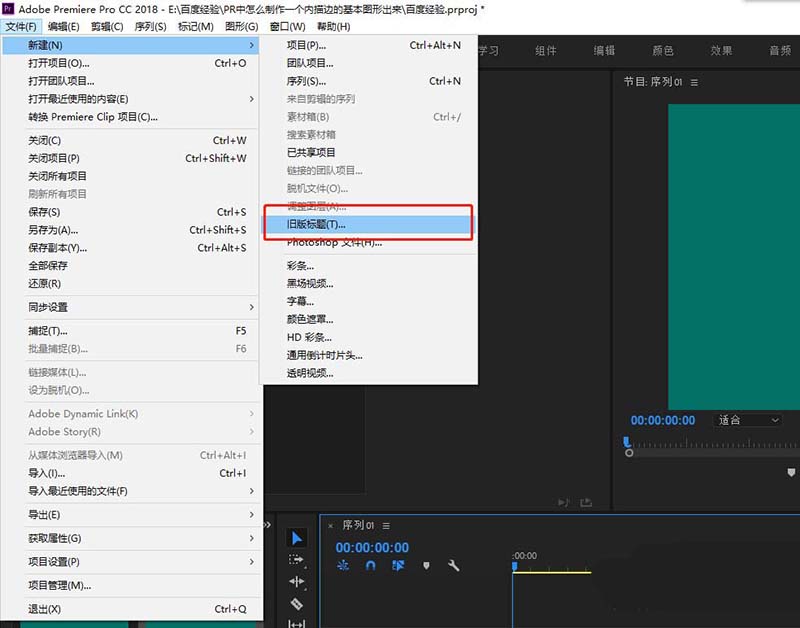Click the timeline wrench display settings icon

453,565
